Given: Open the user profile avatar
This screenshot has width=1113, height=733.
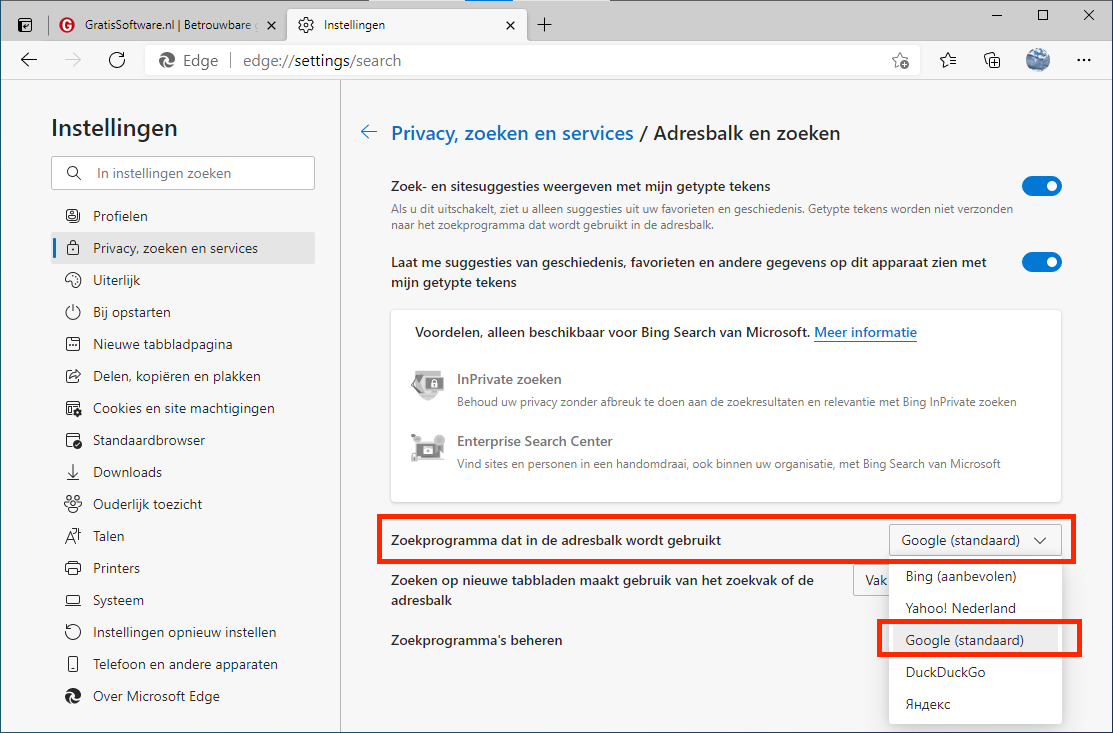Looking at the screenshot, I should point(1038,60).
